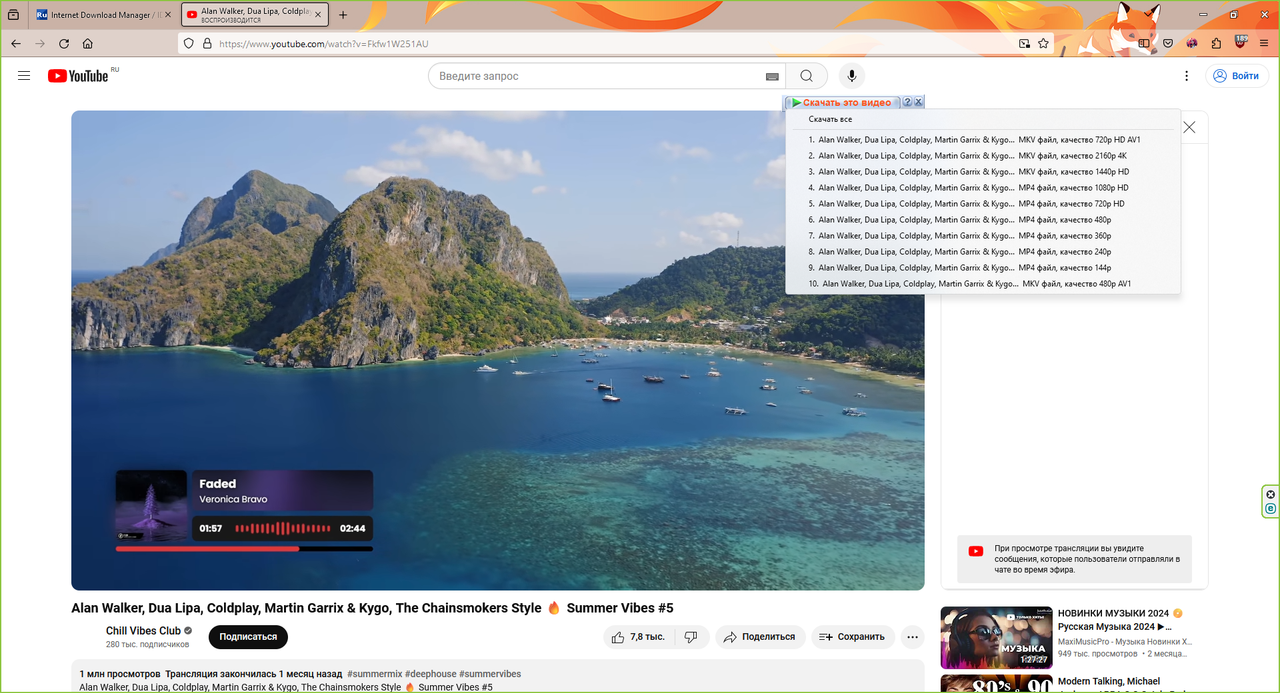The width and height of the screenshot is (1280, 693).
Task: Open extensions puzzle icon
Action: [1216, 44]
